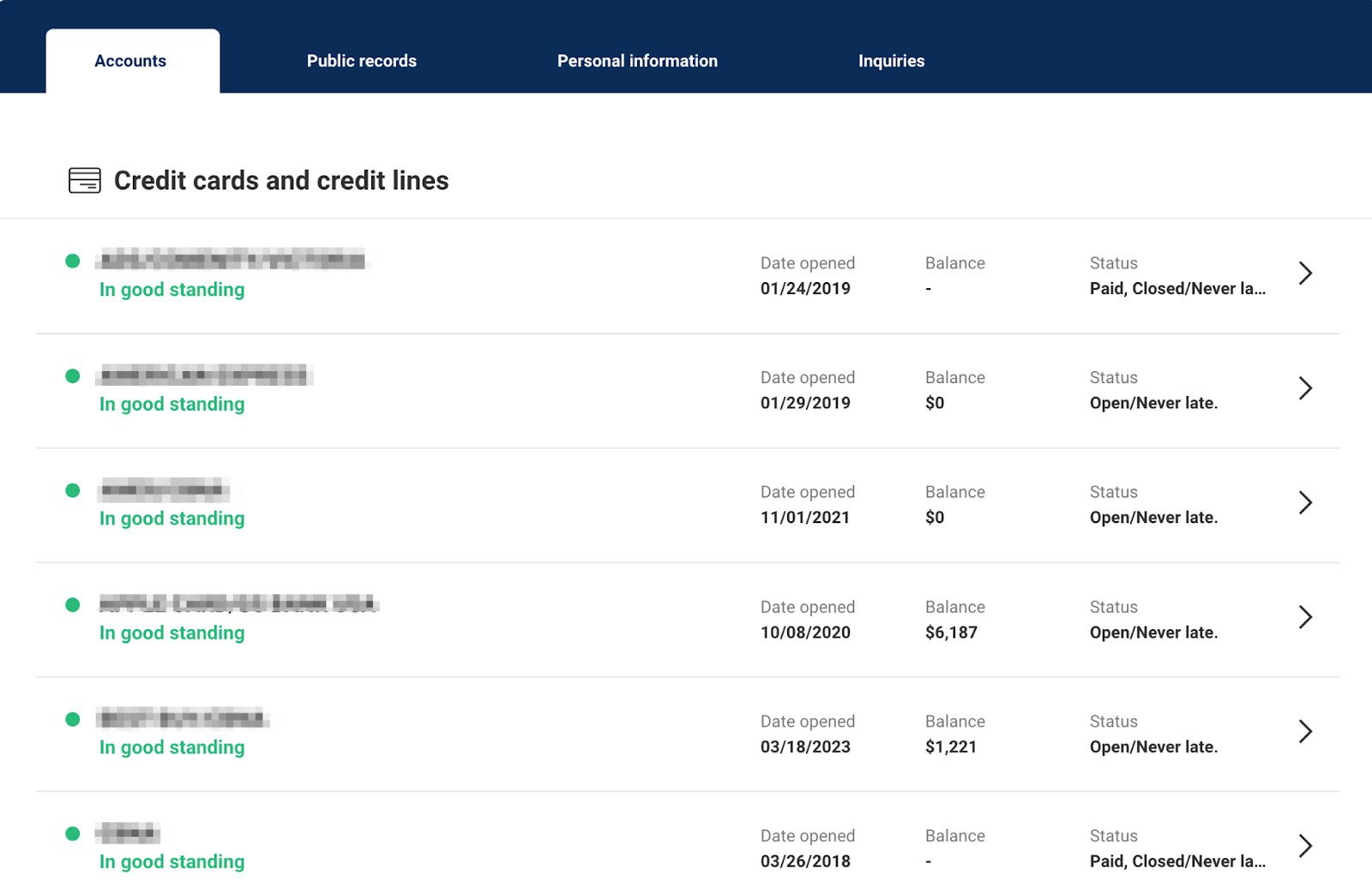Click the date 01/29/2019

(805, 403)
